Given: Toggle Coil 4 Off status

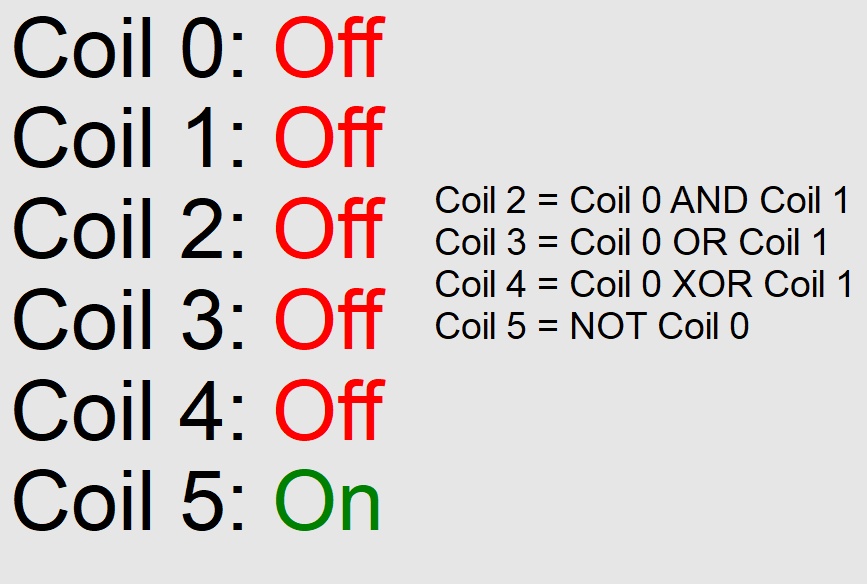Looking at the screenshot, I should tap(327, 412).
